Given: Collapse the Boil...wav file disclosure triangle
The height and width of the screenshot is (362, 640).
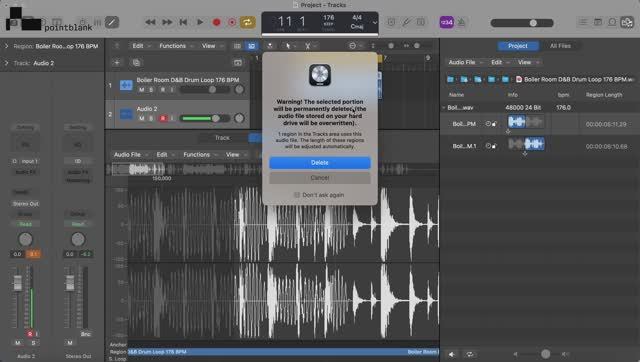Looking at the screenshot, I should point(444,108).
